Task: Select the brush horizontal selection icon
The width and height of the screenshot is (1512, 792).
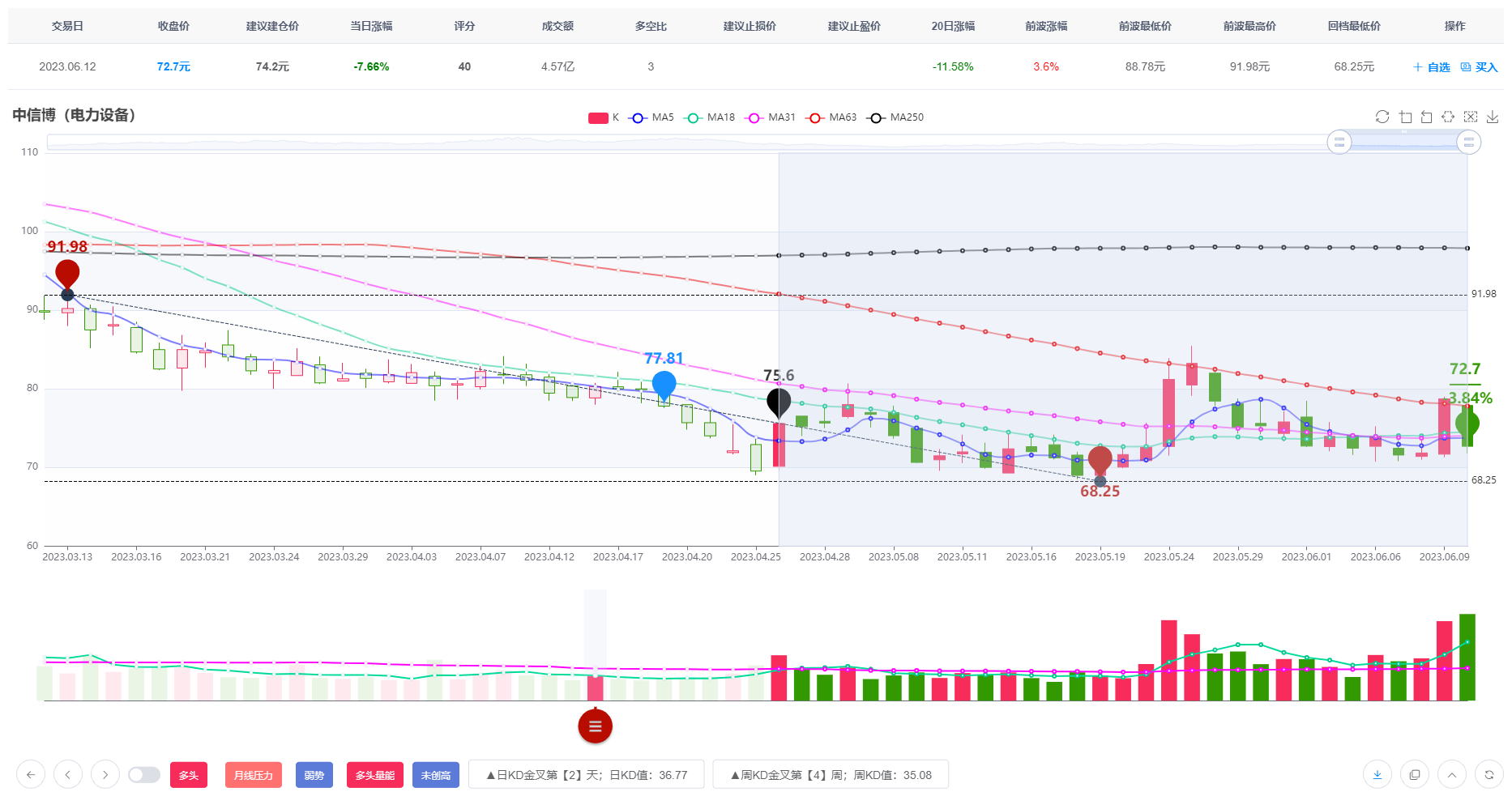Action: tap(1448, 117)
